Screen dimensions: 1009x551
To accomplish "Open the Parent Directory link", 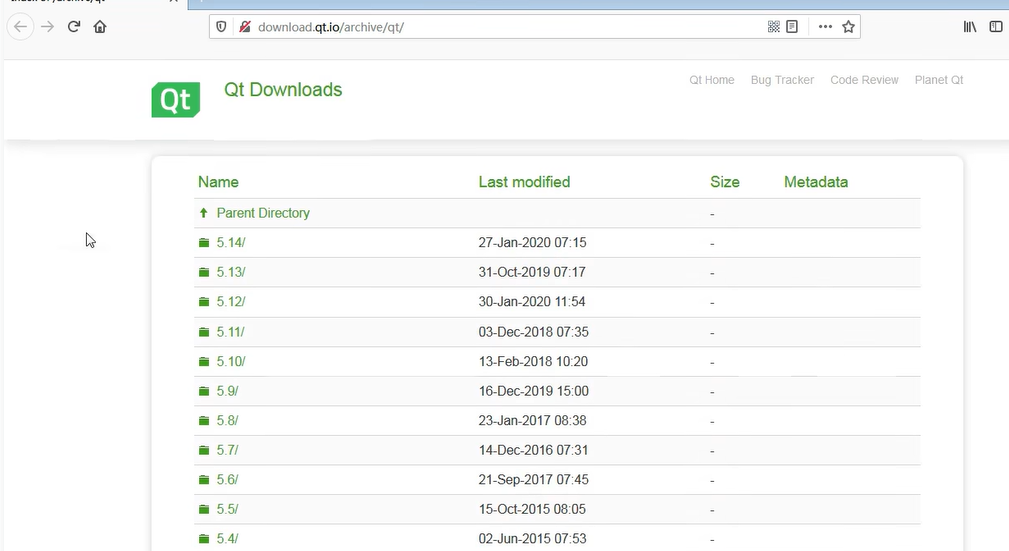I will (x=263, y=213).
